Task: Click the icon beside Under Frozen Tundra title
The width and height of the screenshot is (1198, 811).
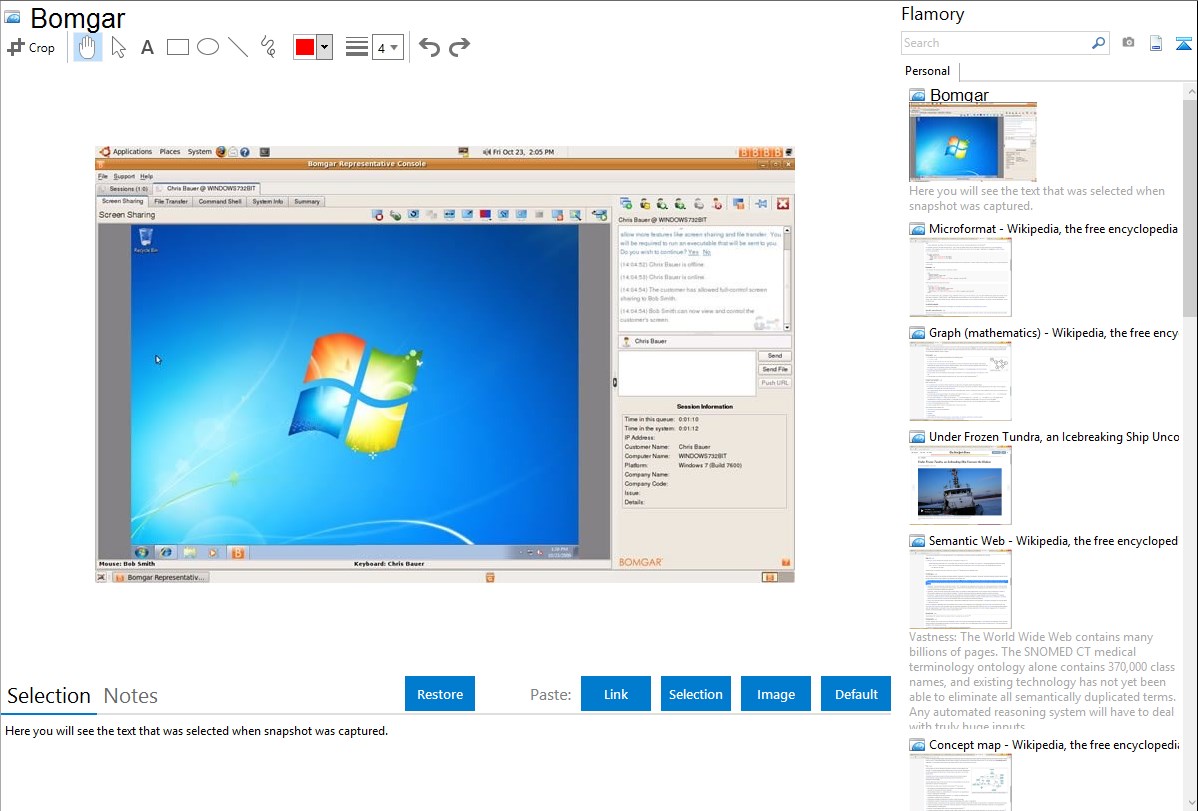Action: tap(917, 436)
